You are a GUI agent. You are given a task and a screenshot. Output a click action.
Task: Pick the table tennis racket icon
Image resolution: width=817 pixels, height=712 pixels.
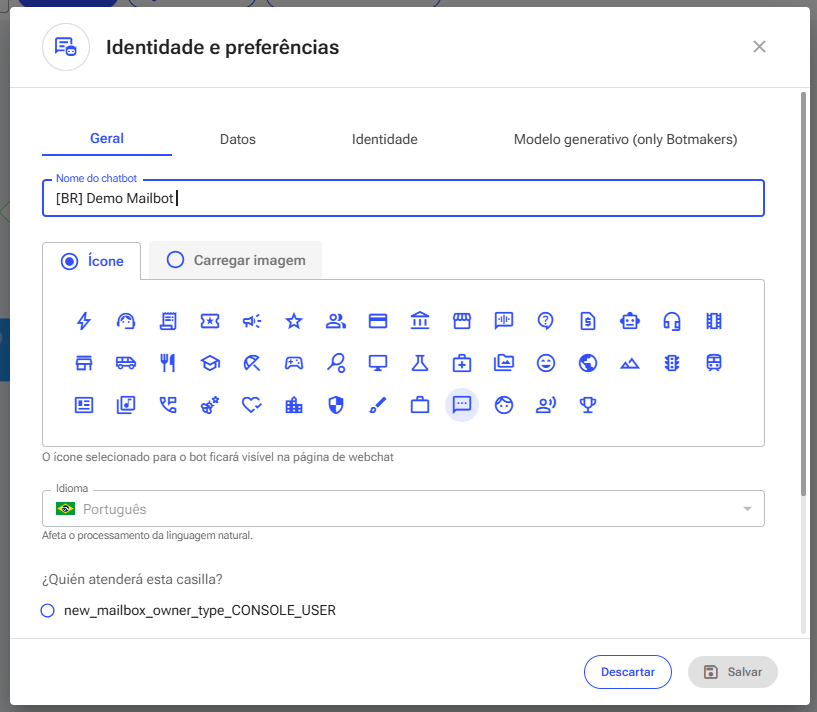[336, 363]
